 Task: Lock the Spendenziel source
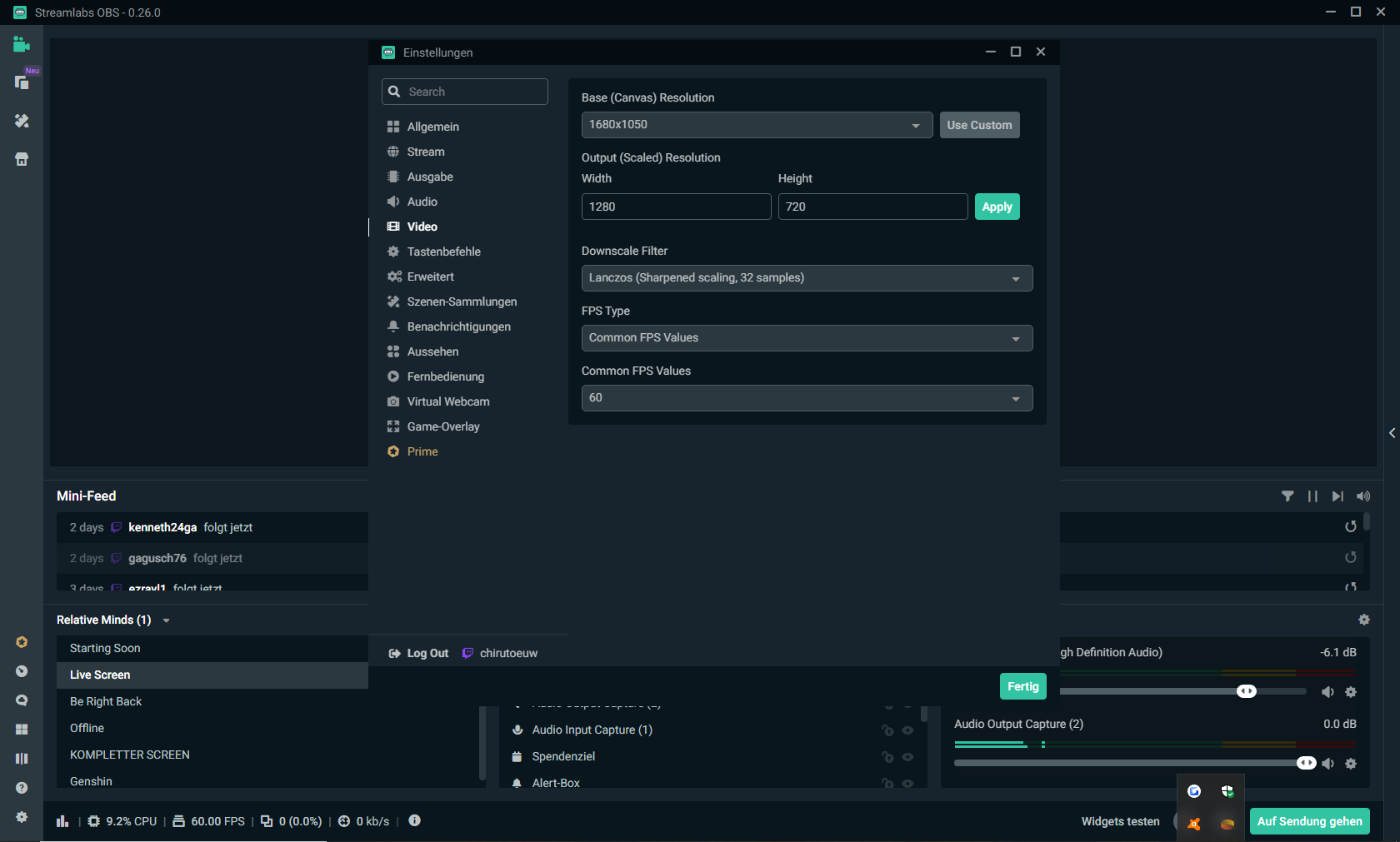tap(887, 757)
